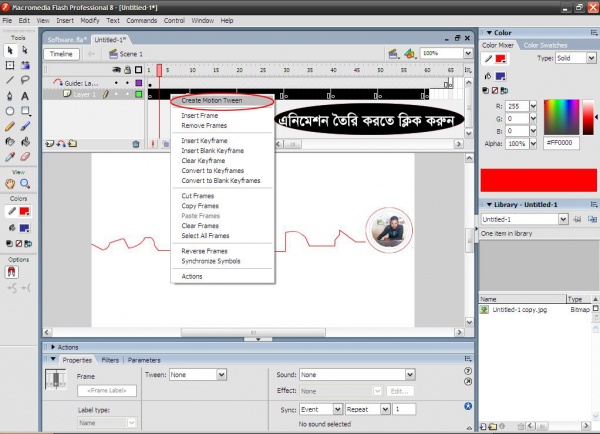Open the Commands menu
Screen dimensions: 600x434
tap(142, 21)
